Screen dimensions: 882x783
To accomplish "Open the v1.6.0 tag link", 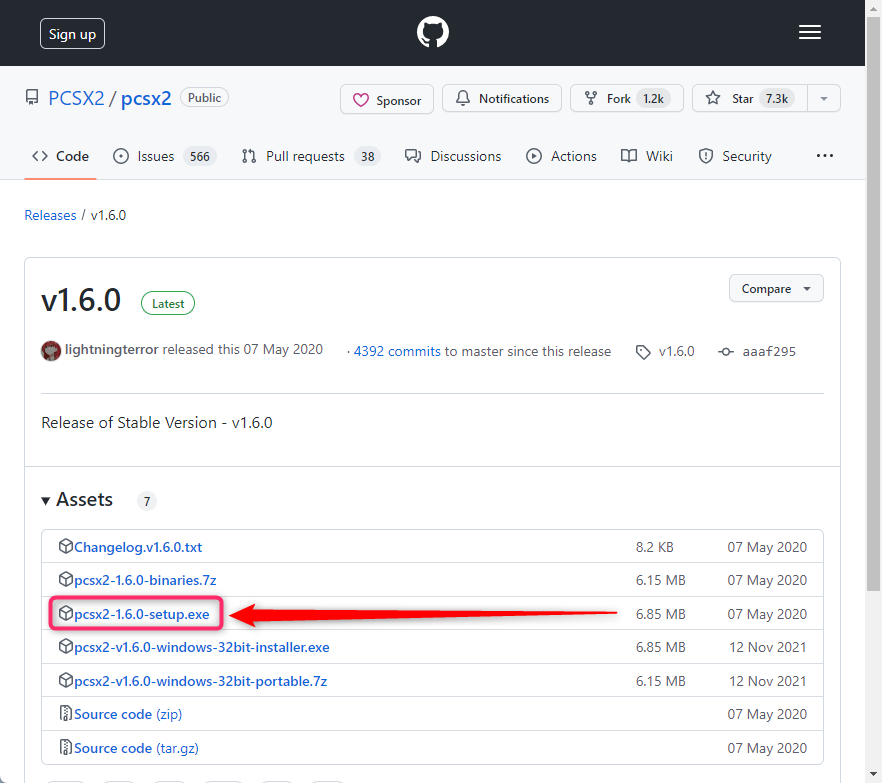I will 676,352.
